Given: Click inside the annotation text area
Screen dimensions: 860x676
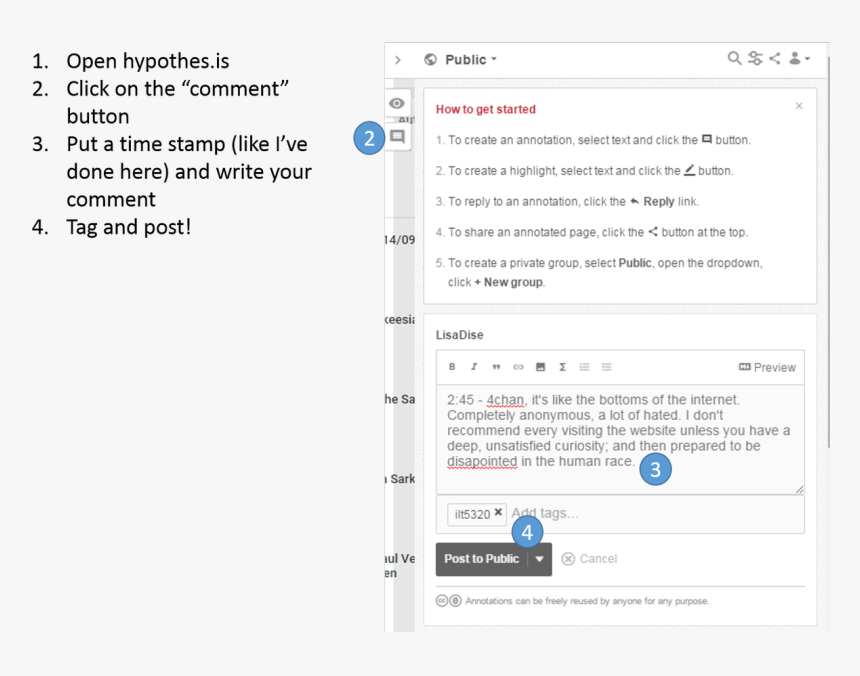Looking at the screenshot, I should point(620,439).
